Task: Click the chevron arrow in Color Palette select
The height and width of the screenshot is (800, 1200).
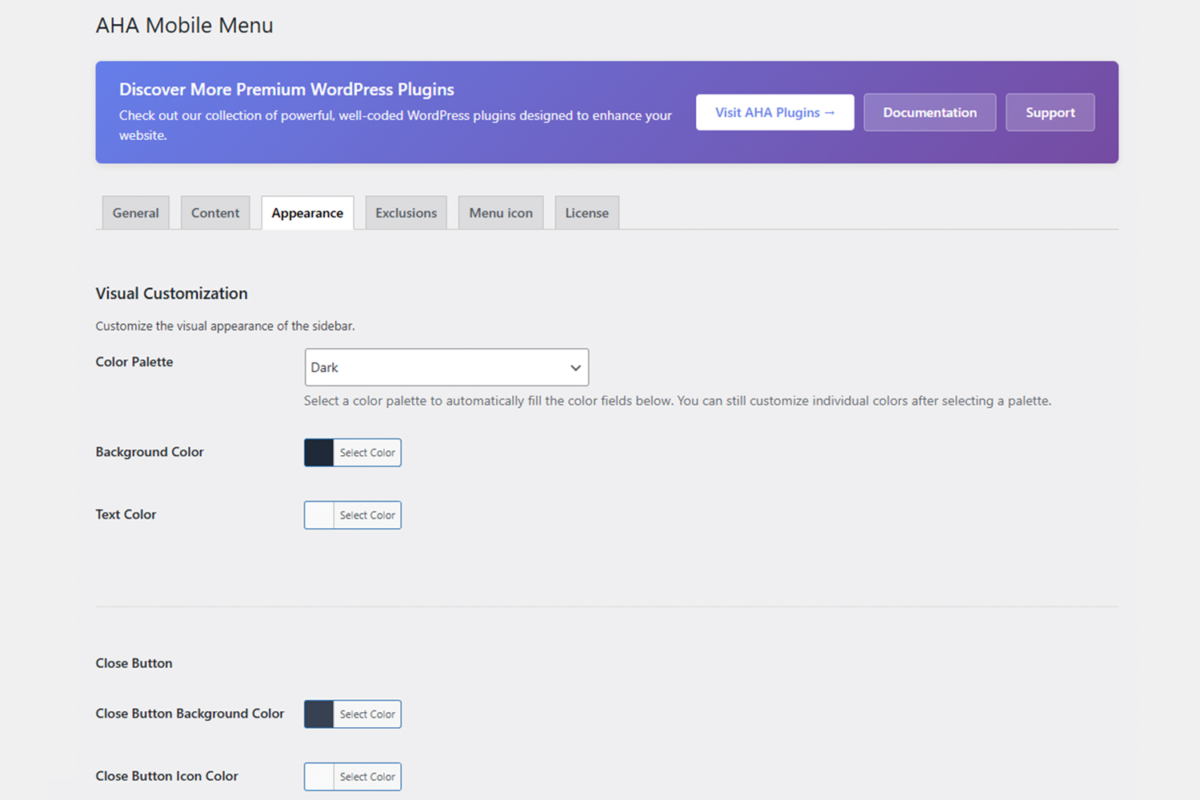Action: point(575,368)
